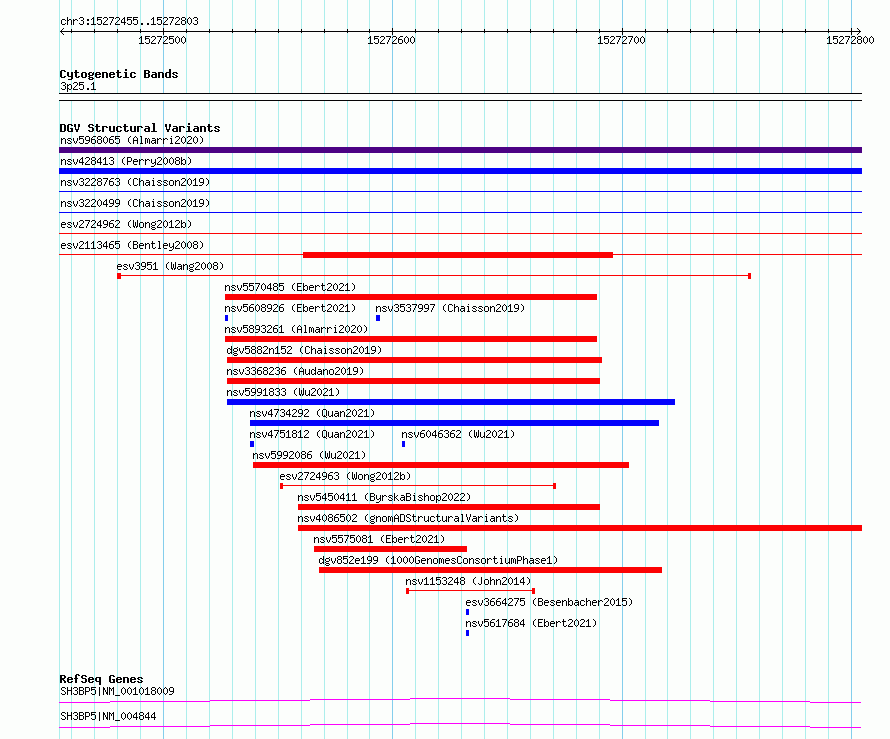
Task: Select the red nsv5893261 variant bar
Action: [411, 339]
